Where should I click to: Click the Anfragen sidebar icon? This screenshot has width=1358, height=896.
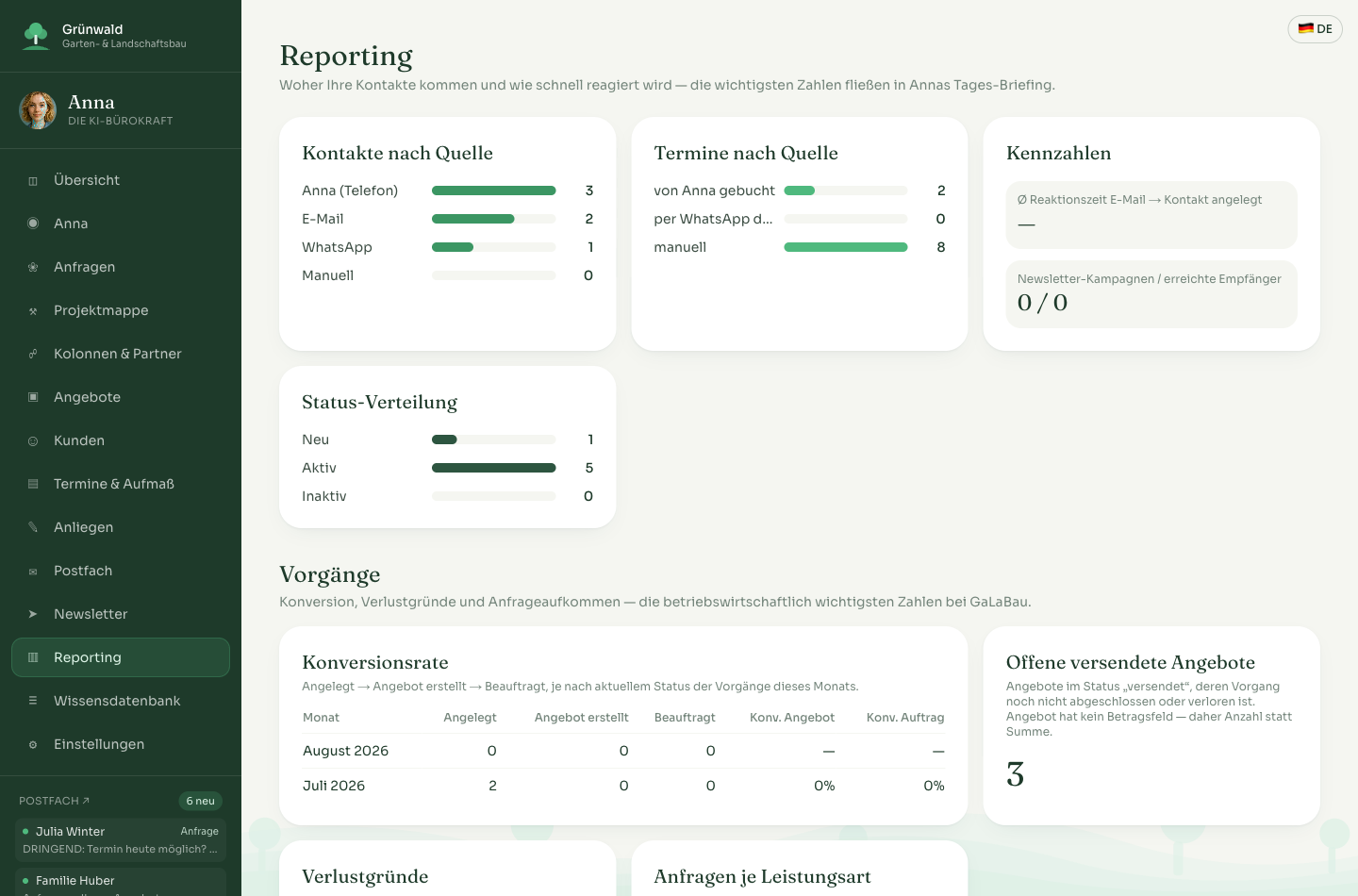click(33, 267)
